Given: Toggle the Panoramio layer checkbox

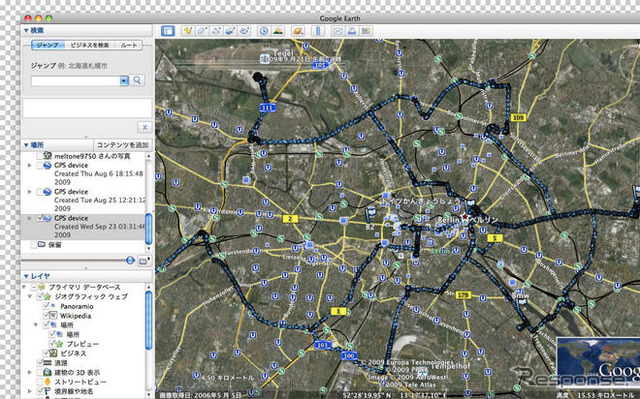Looking at the screenshot, I should [x=46, y=306].
